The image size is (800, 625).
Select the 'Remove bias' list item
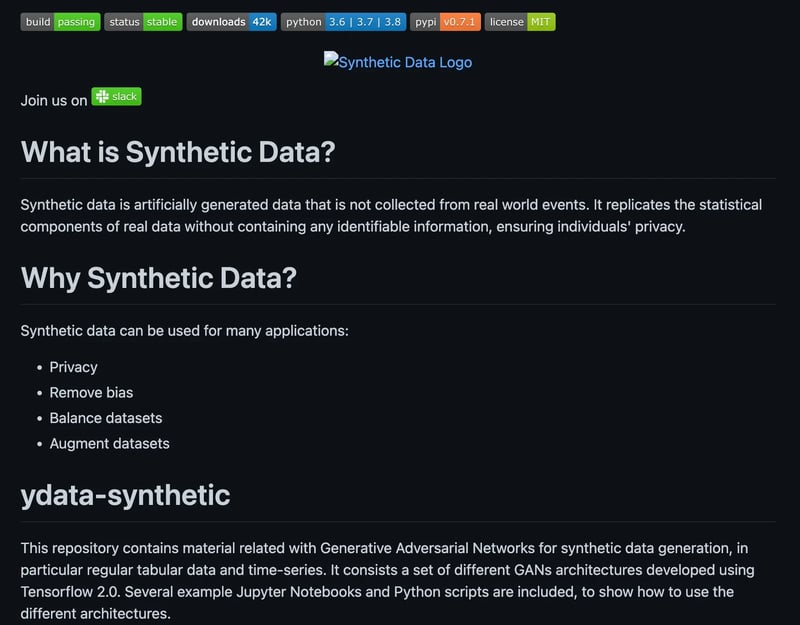(x=91, y=393)
